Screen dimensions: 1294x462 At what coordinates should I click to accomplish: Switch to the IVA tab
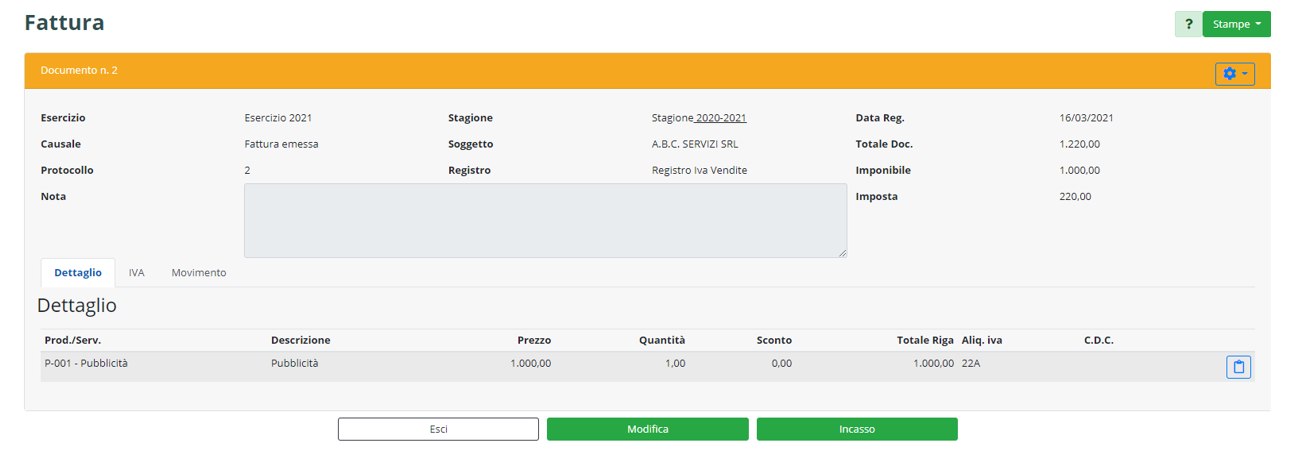pyautogui.click(x=136, y=273)
